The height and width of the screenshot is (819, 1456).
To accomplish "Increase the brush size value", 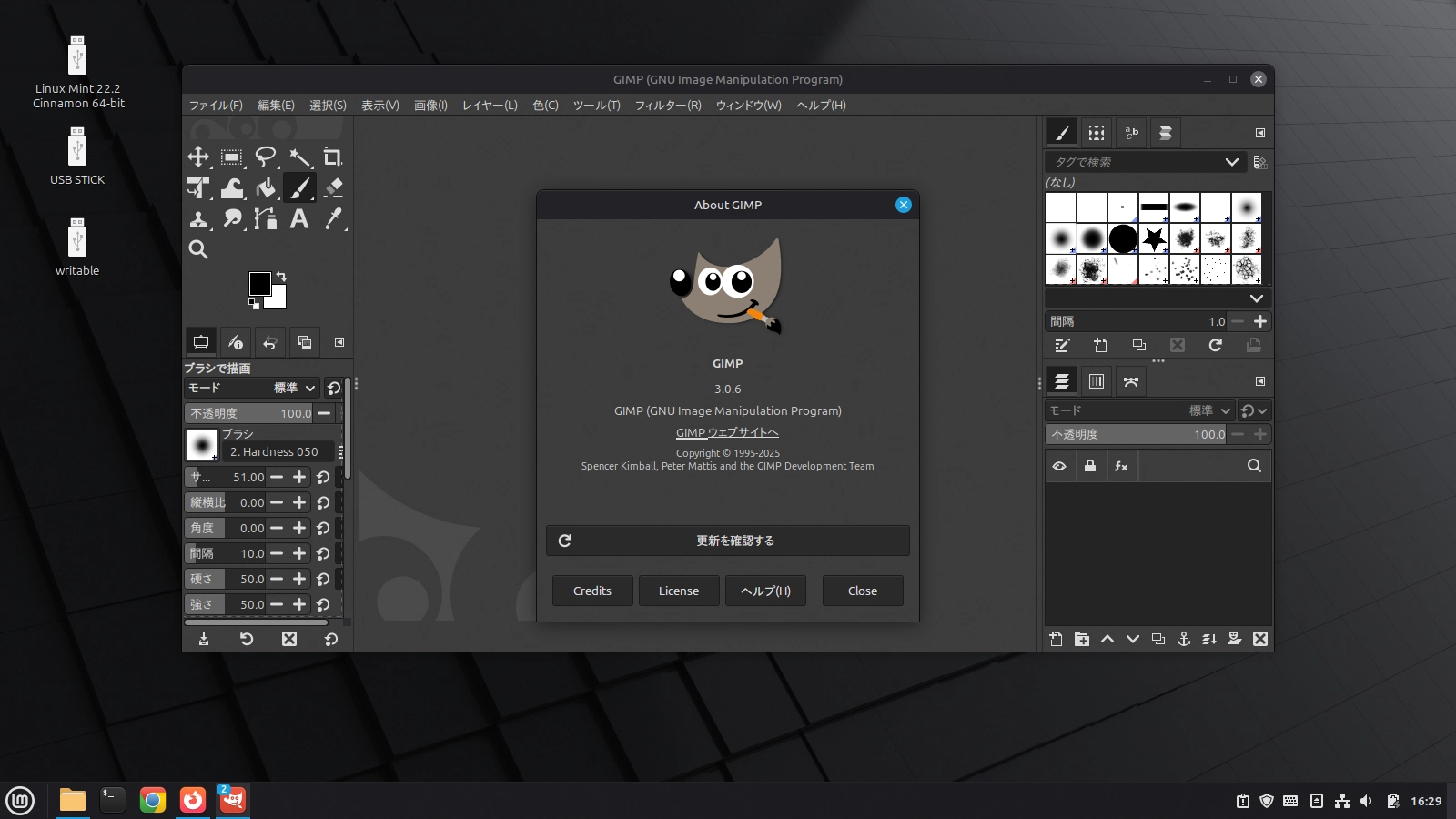I will (299, 477).
